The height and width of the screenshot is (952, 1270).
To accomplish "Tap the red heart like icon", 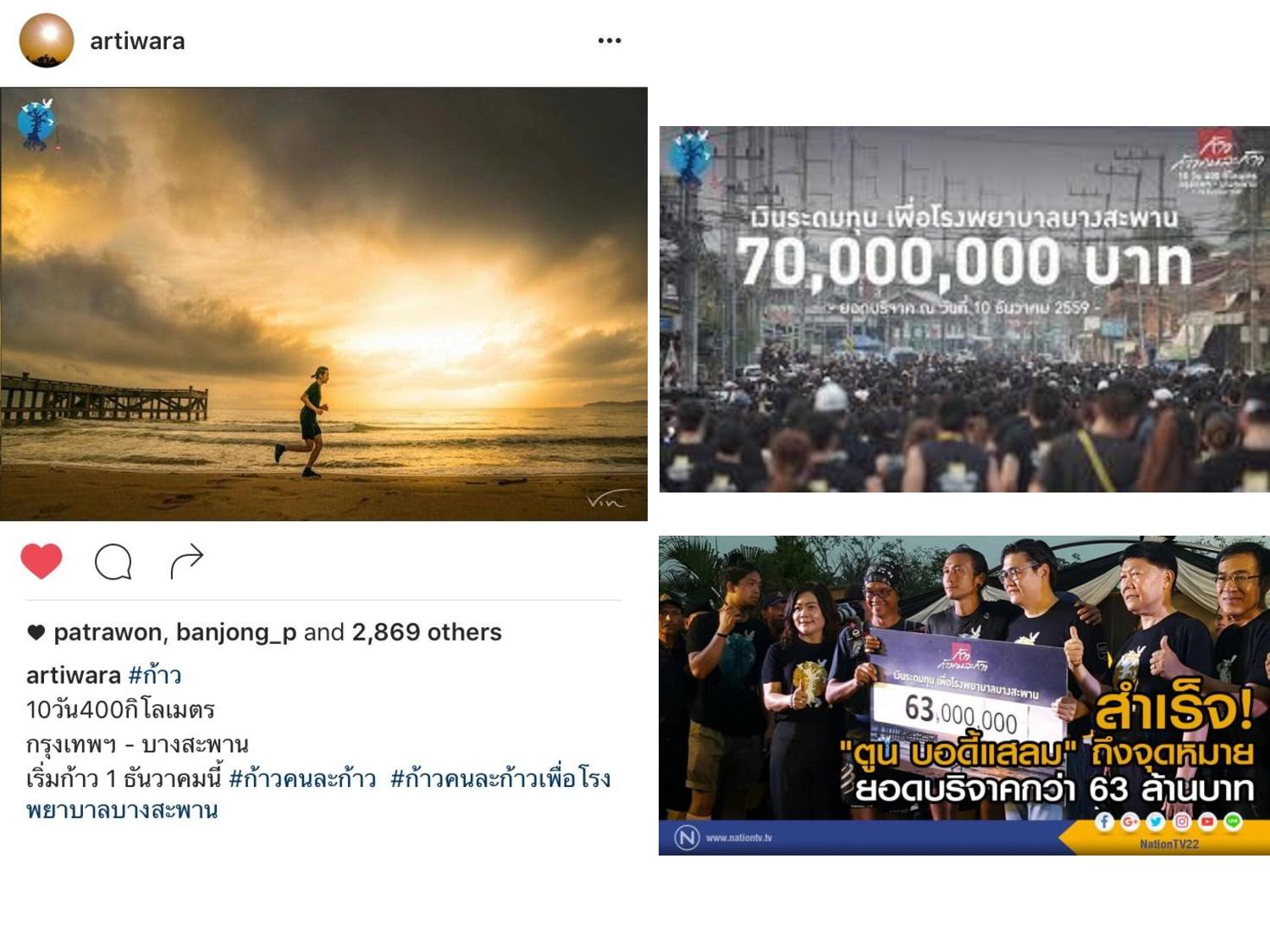I will click(41, 561).
